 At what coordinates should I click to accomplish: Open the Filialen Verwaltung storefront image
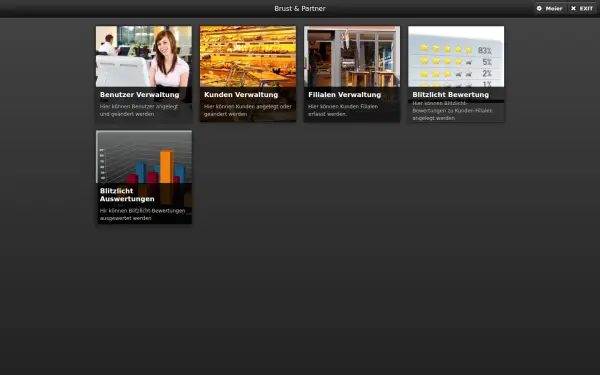(352, 57)
